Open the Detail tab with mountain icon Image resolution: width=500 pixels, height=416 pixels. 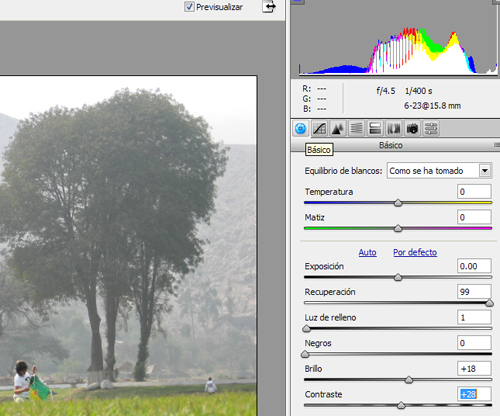pos(338,129)
